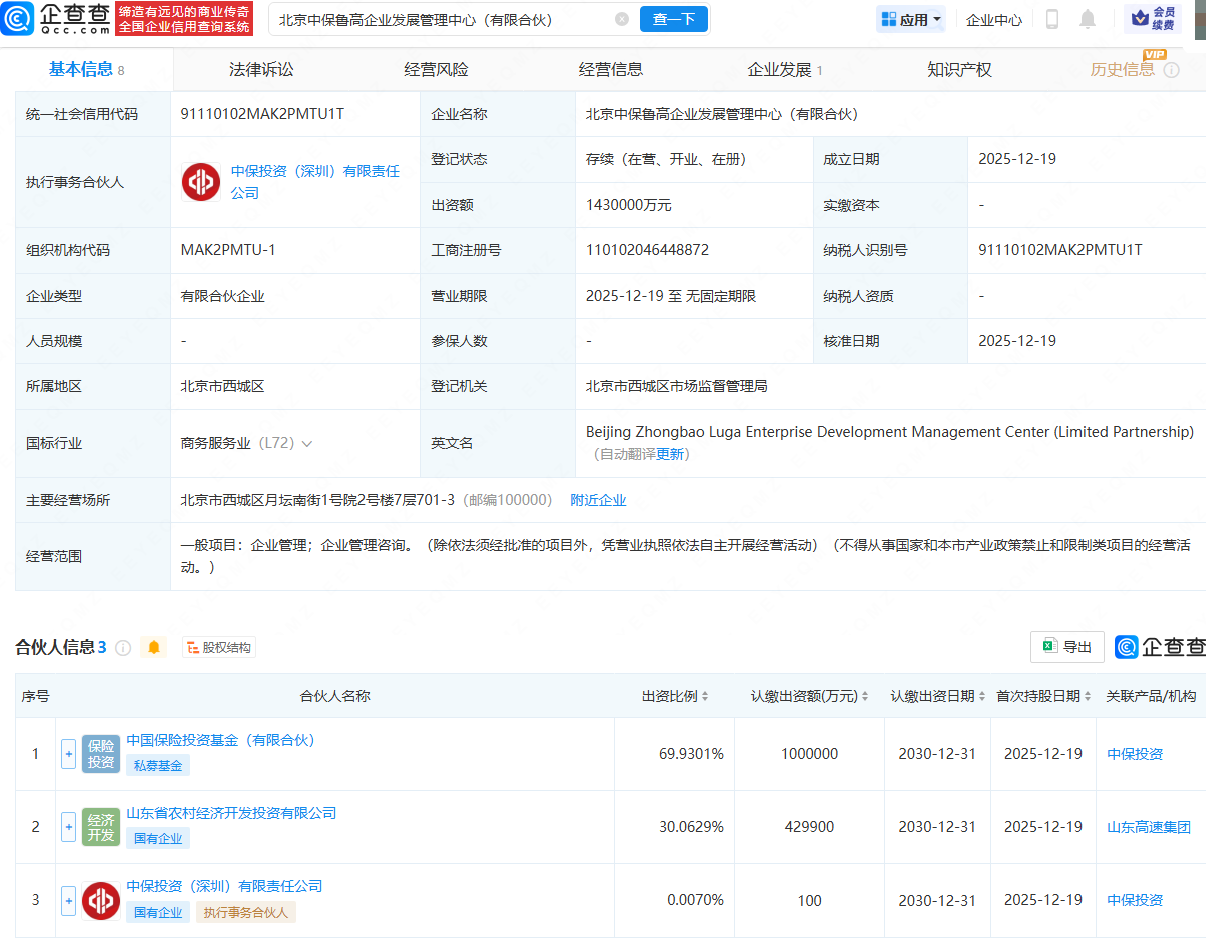Screen dimensions: 1206x938
Task: Click the Excel 导出 export icon
Action: click(x=1066, y=647)
